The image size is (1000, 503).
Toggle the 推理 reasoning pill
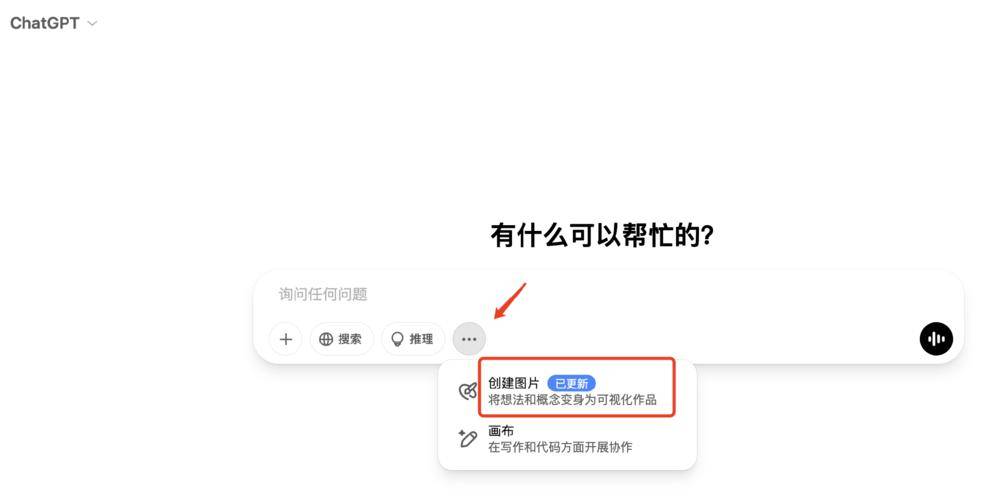click(413, 339)
